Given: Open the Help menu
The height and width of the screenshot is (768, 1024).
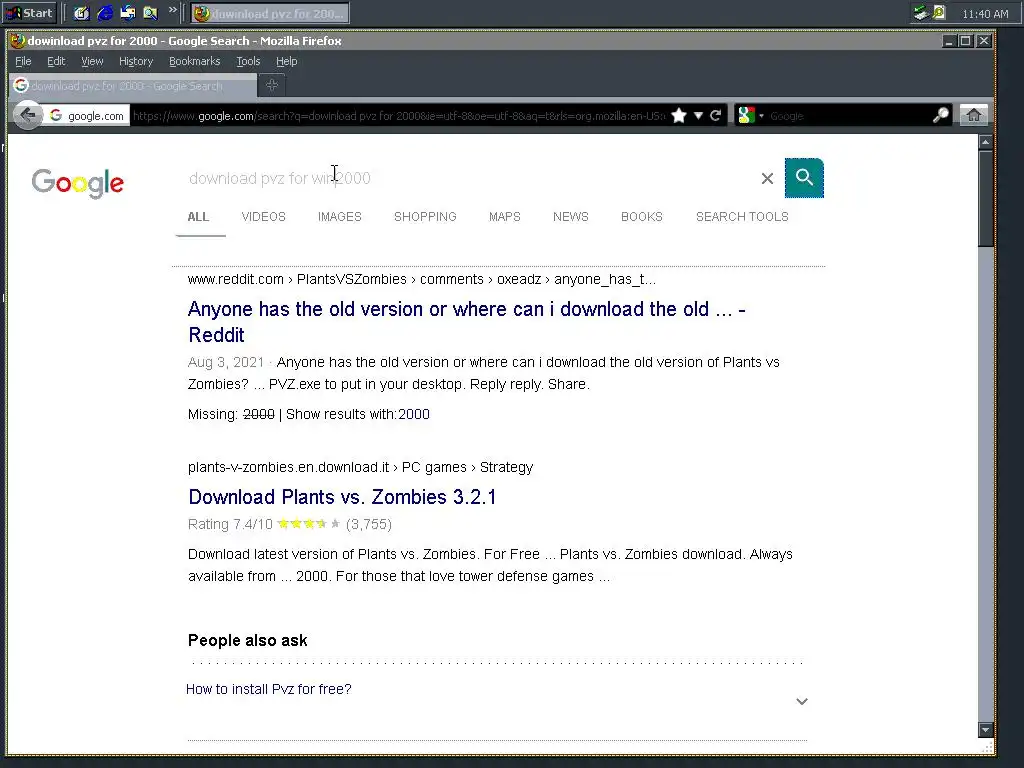Looking at the screenshot, I should tap(287, 61).
